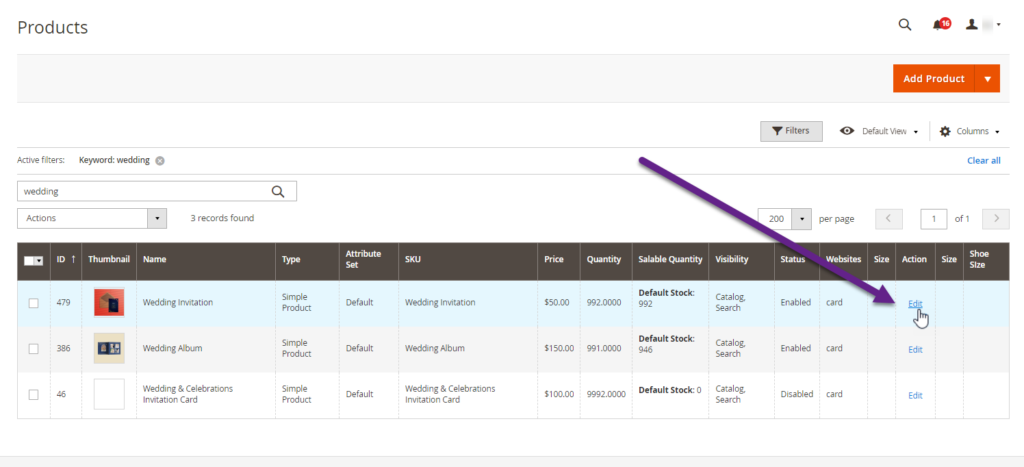Image resolution: width=1024 pixels, height=467 pixels.
Task: Submit keyword search with magnifier icon
Action: (279, 191)
